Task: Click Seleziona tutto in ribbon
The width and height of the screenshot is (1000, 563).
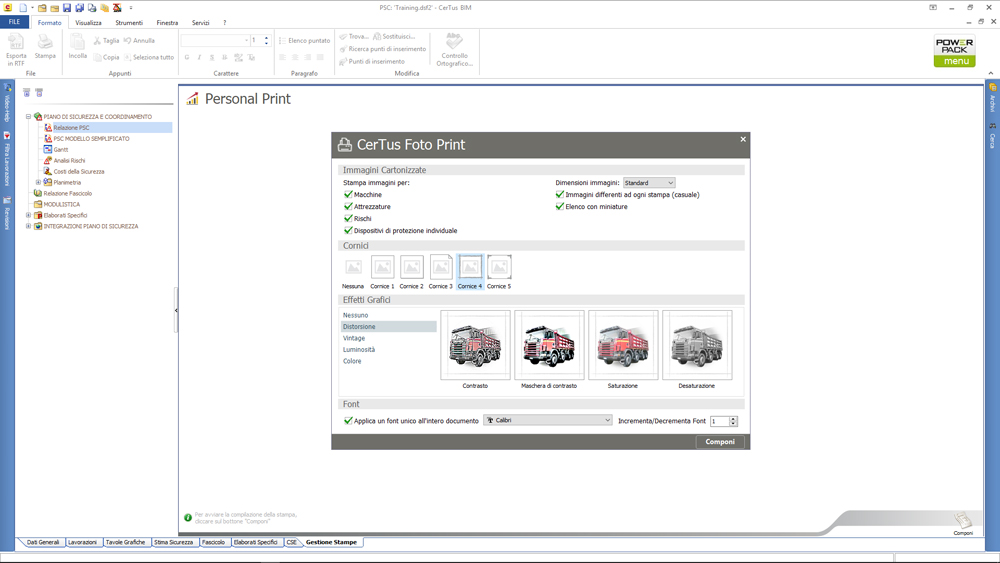Action: pos(149,57)
